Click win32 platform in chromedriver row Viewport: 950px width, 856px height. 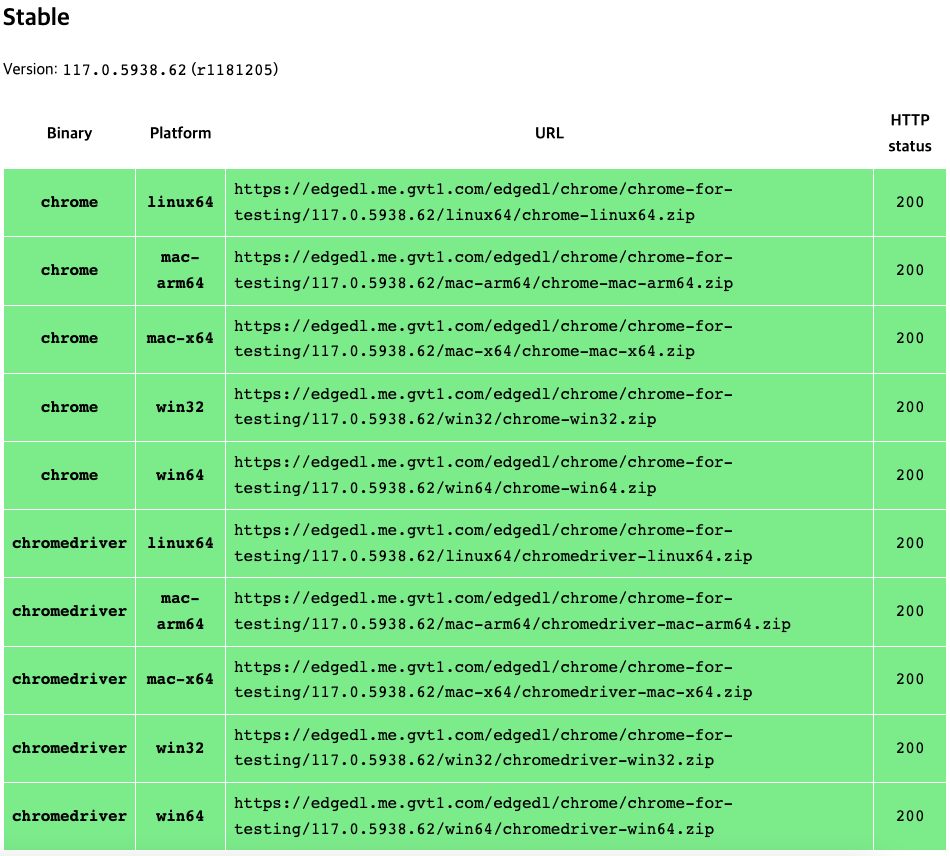click(x=181, y=748)
